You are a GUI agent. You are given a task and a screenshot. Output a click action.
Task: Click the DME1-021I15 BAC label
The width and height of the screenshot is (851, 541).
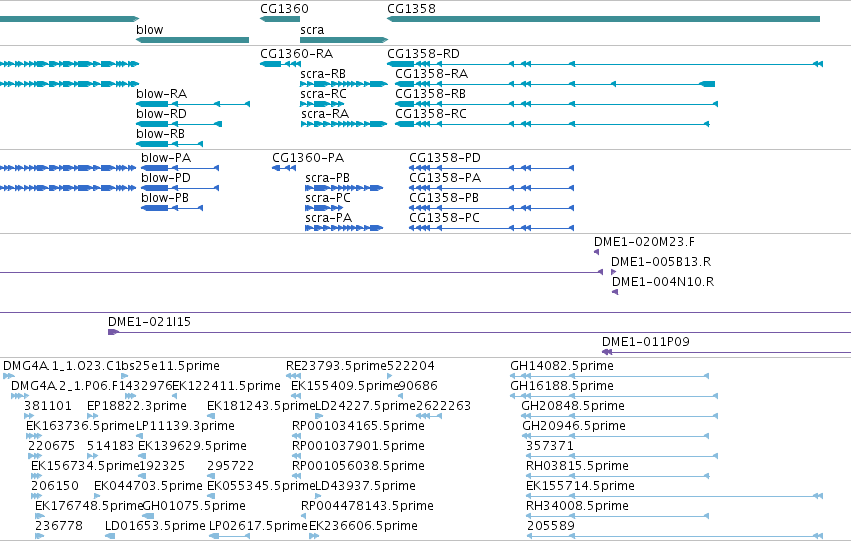pyautogui.click(x=150, y=322)
